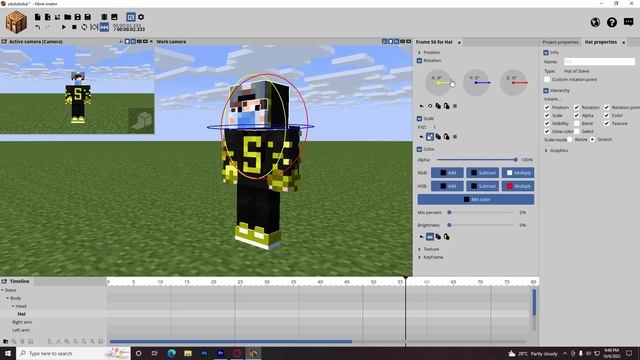Viewport: 640px width, 360px height.
Task: Toggle timeline loop icon
Action: [x=84, y=27]
